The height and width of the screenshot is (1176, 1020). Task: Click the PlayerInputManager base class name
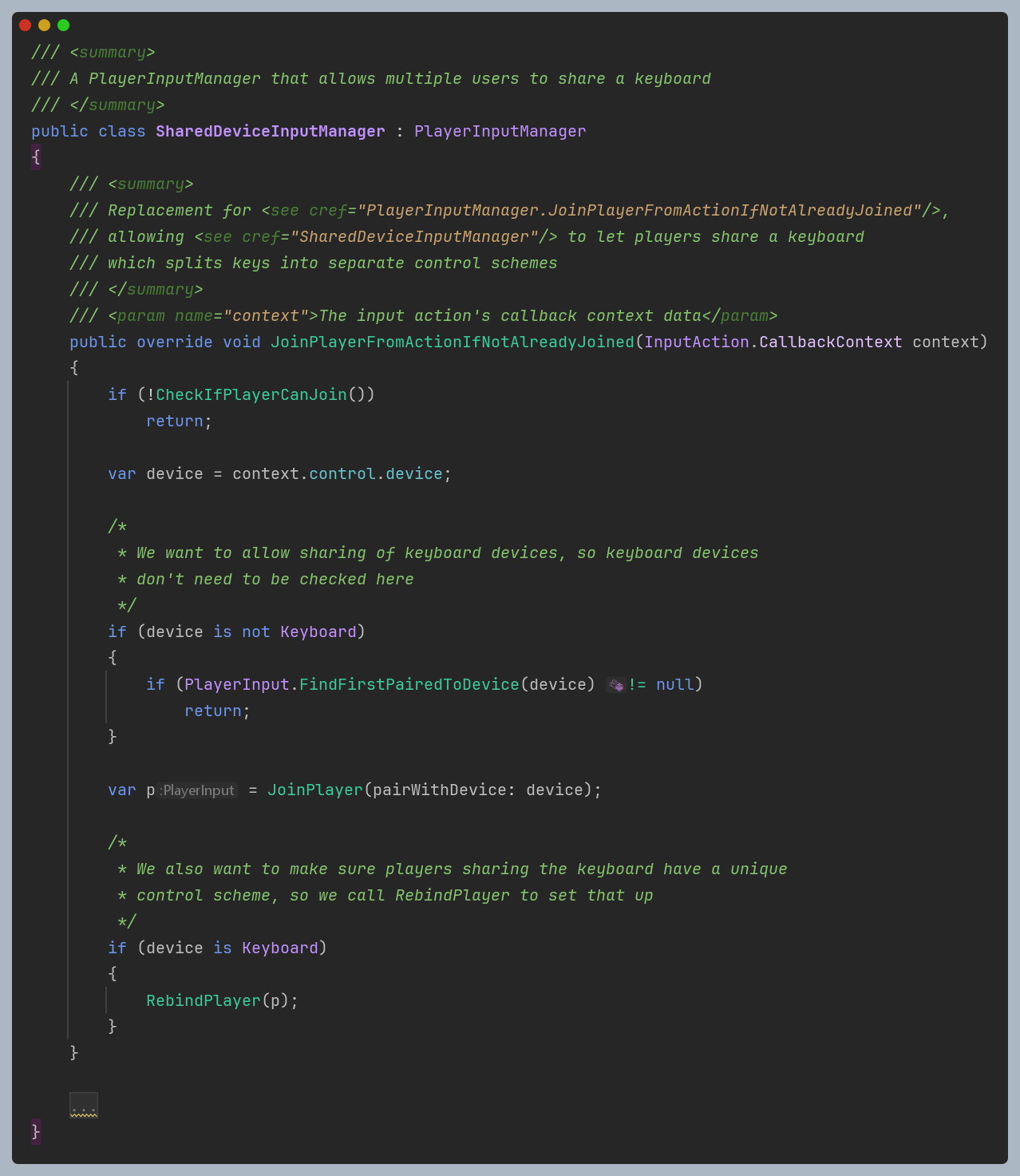tap(500, 131)
